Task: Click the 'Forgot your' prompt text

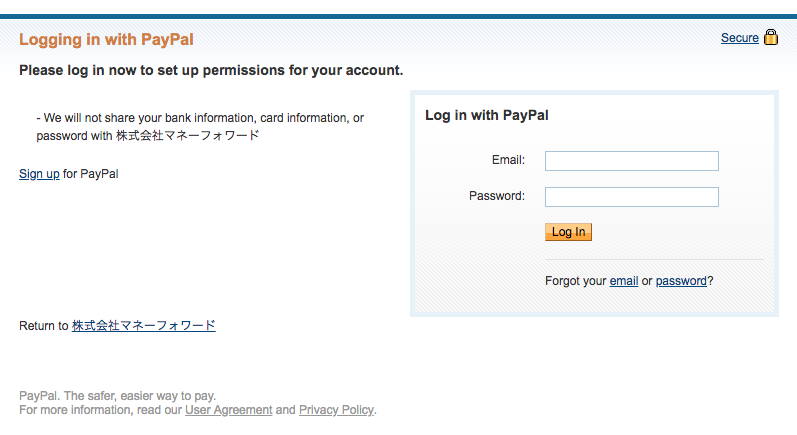Action: [x=575, y=281]
